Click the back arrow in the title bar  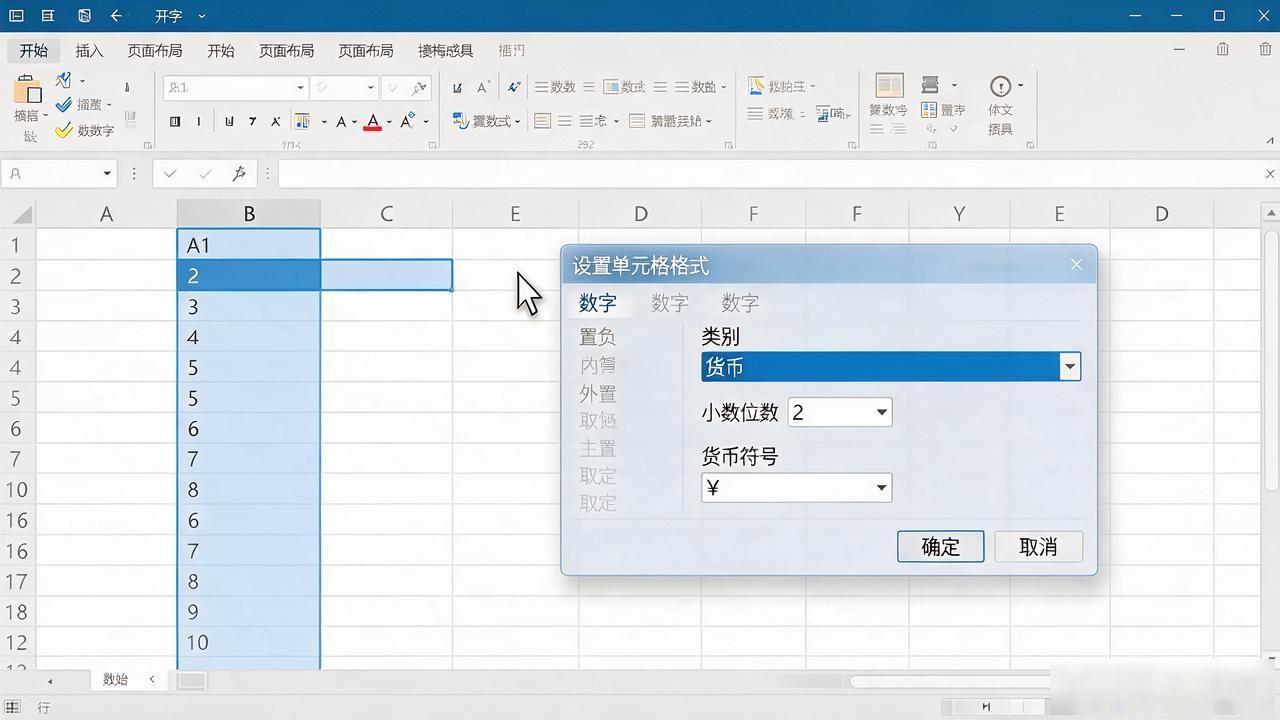point(116,16)
